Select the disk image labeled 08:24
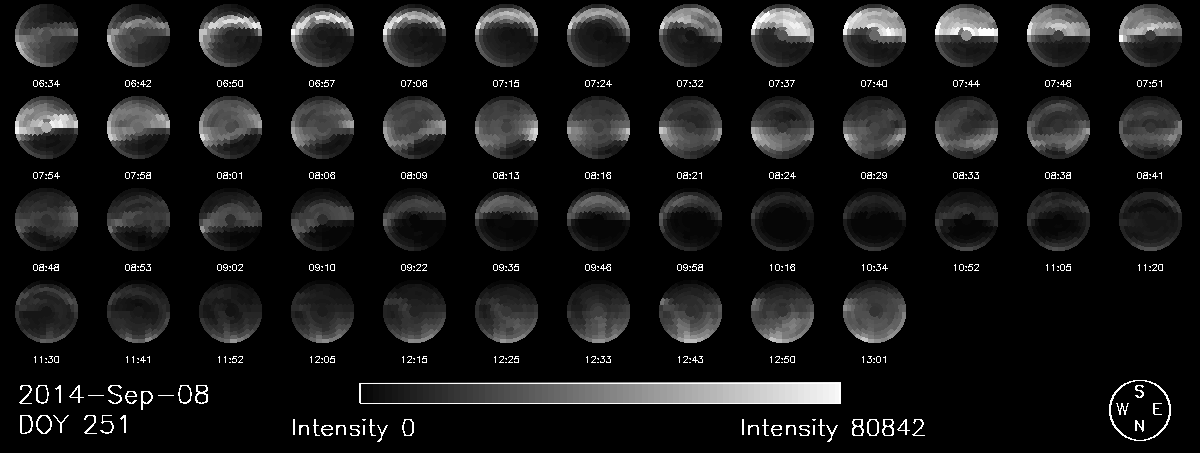The width and height of the screenshot is (1200, 453). 782,129
